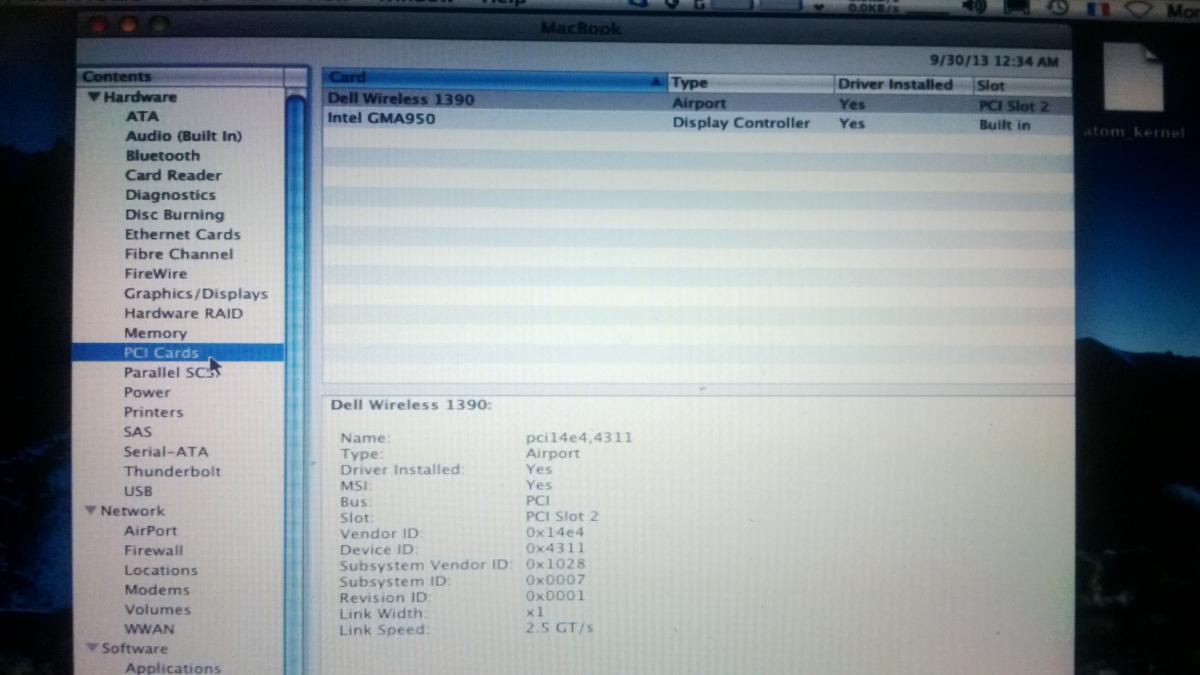
Task: Select Card Reader in the sidebar
Action: tap(173, 175)
